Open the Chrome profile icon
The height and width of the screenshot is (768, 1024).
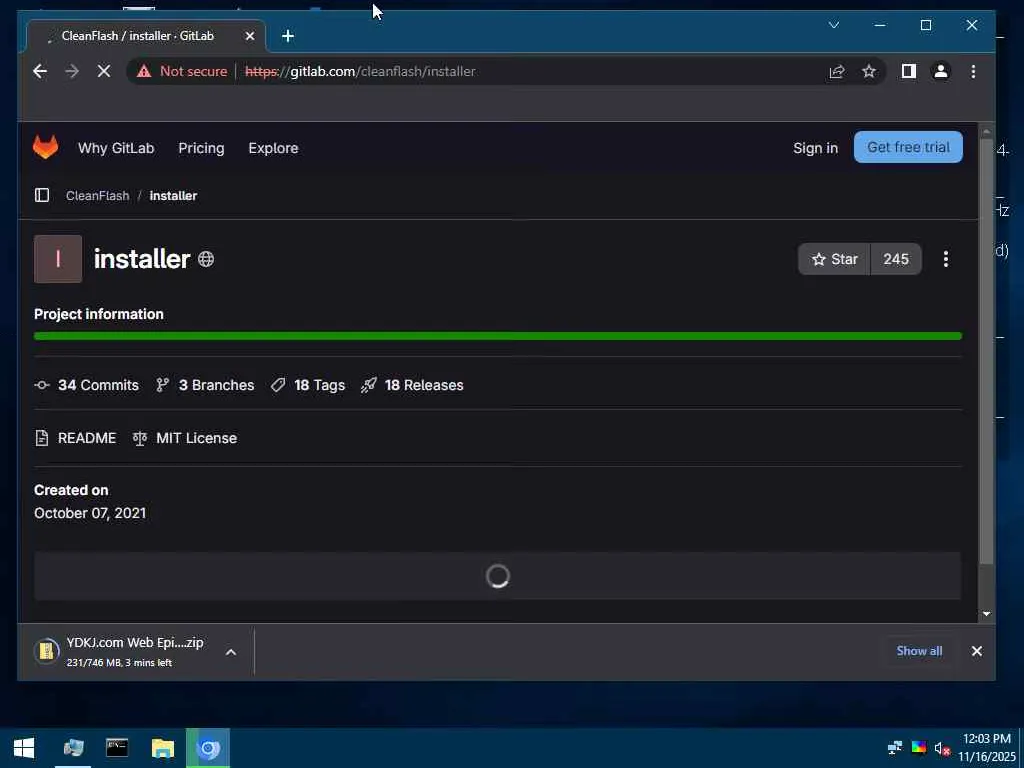click(940, 71)
